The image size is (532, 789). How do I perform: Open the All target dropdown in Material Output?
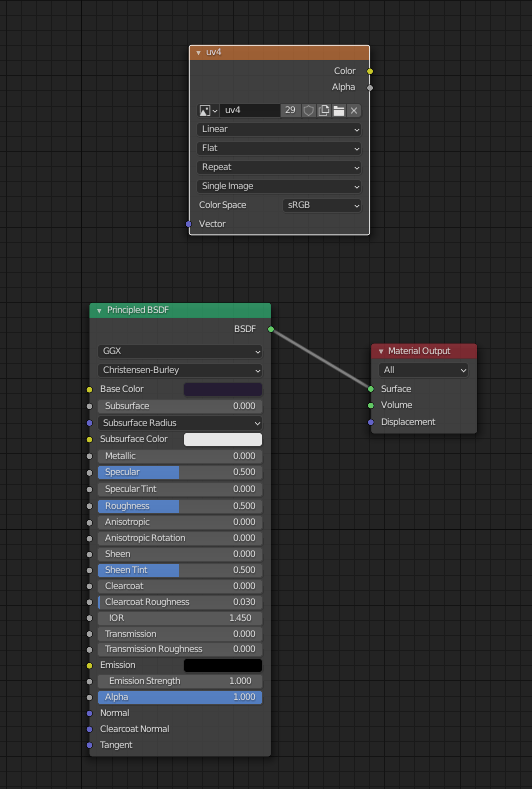[x=423, y=370]
